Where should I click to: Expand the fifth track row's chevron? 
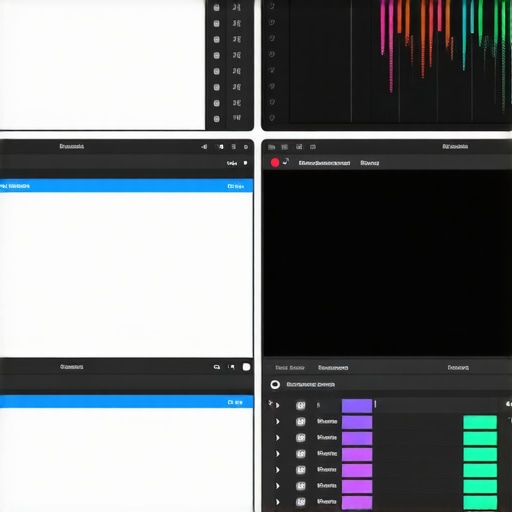277,470
